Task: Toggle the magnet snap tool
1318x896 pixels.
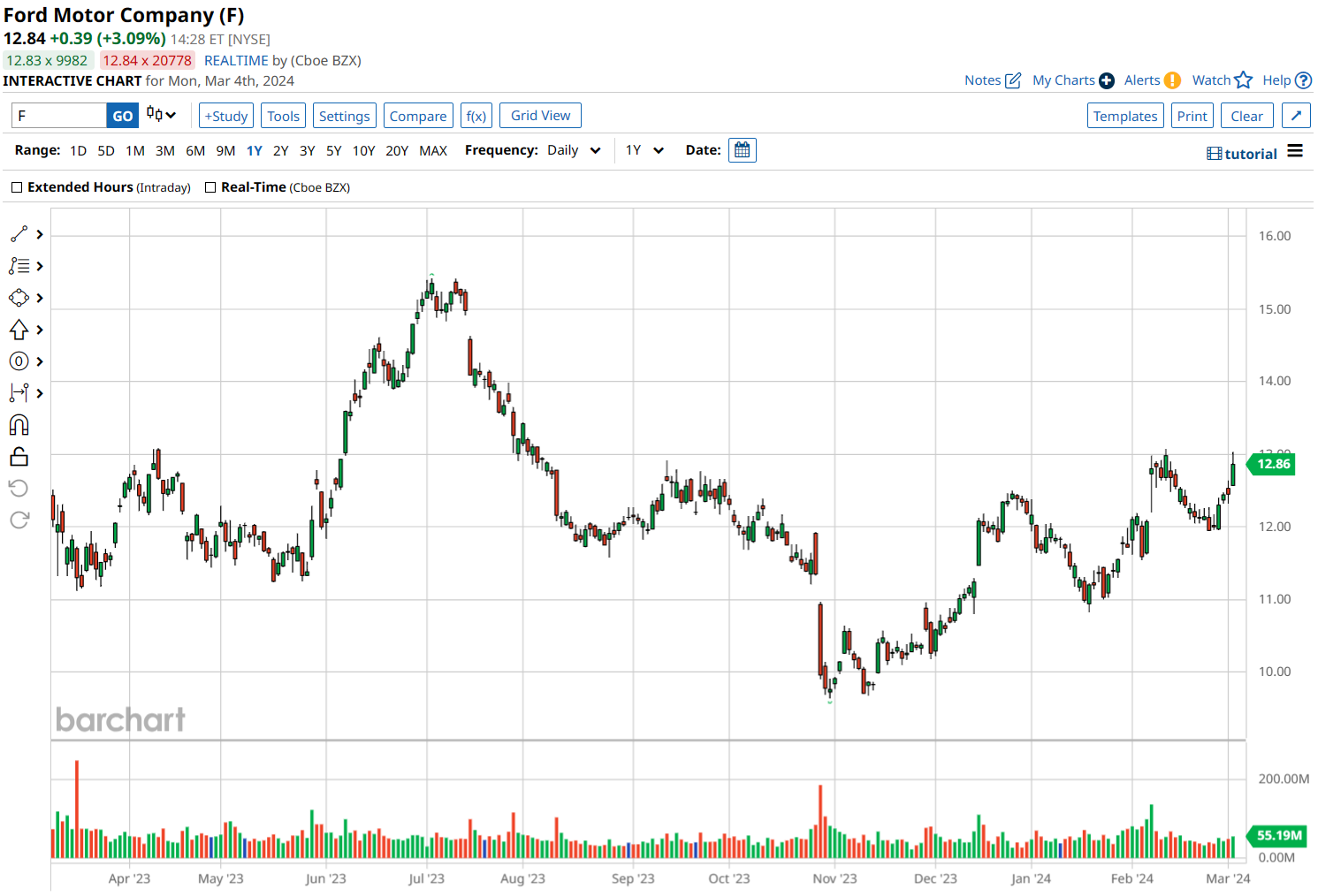Action: click(x=19, y=425)
